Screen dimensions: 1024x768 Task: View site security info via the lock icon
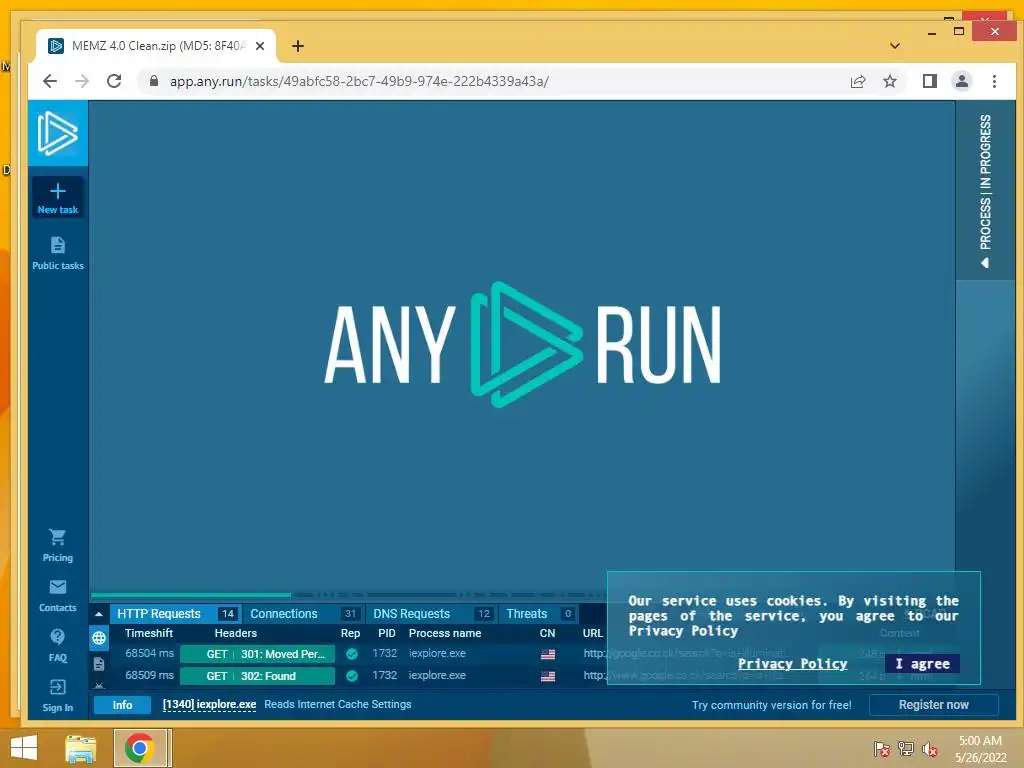[154, 81]
